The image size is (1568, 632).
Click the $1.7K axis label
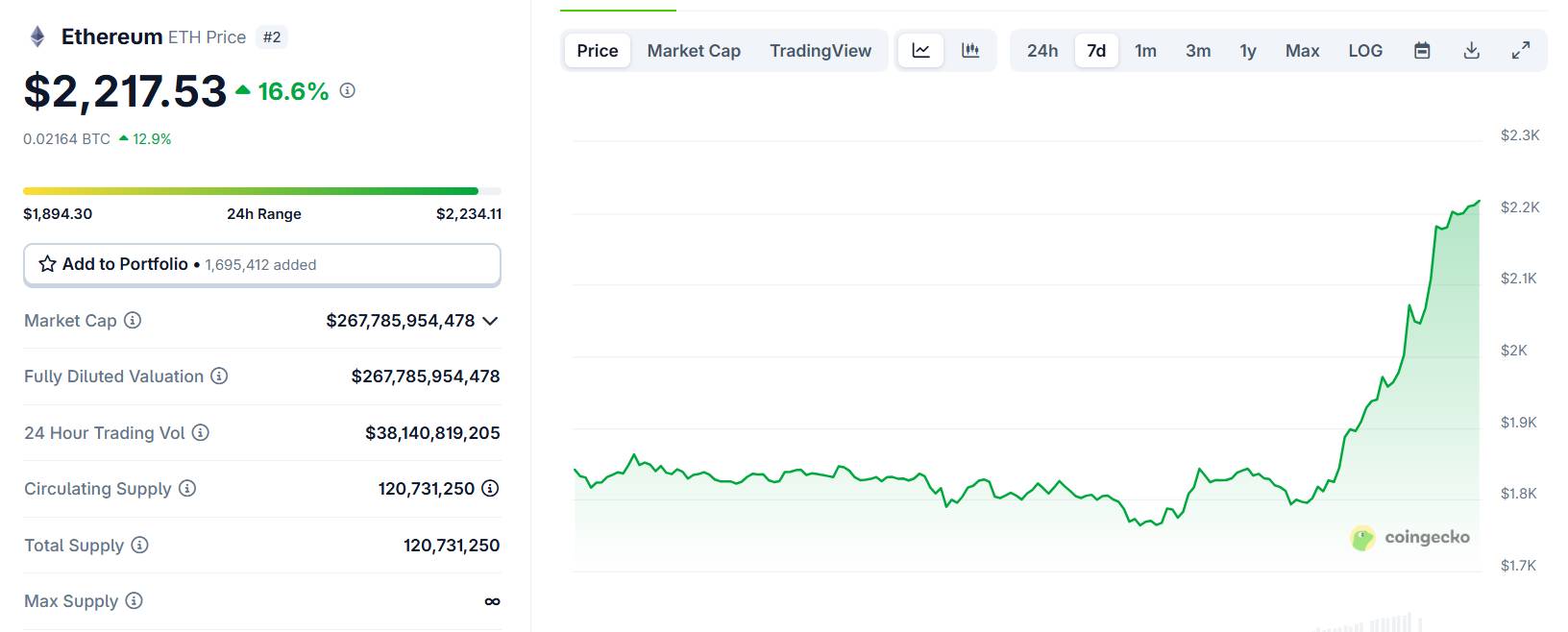click(x=1518, y=566)
